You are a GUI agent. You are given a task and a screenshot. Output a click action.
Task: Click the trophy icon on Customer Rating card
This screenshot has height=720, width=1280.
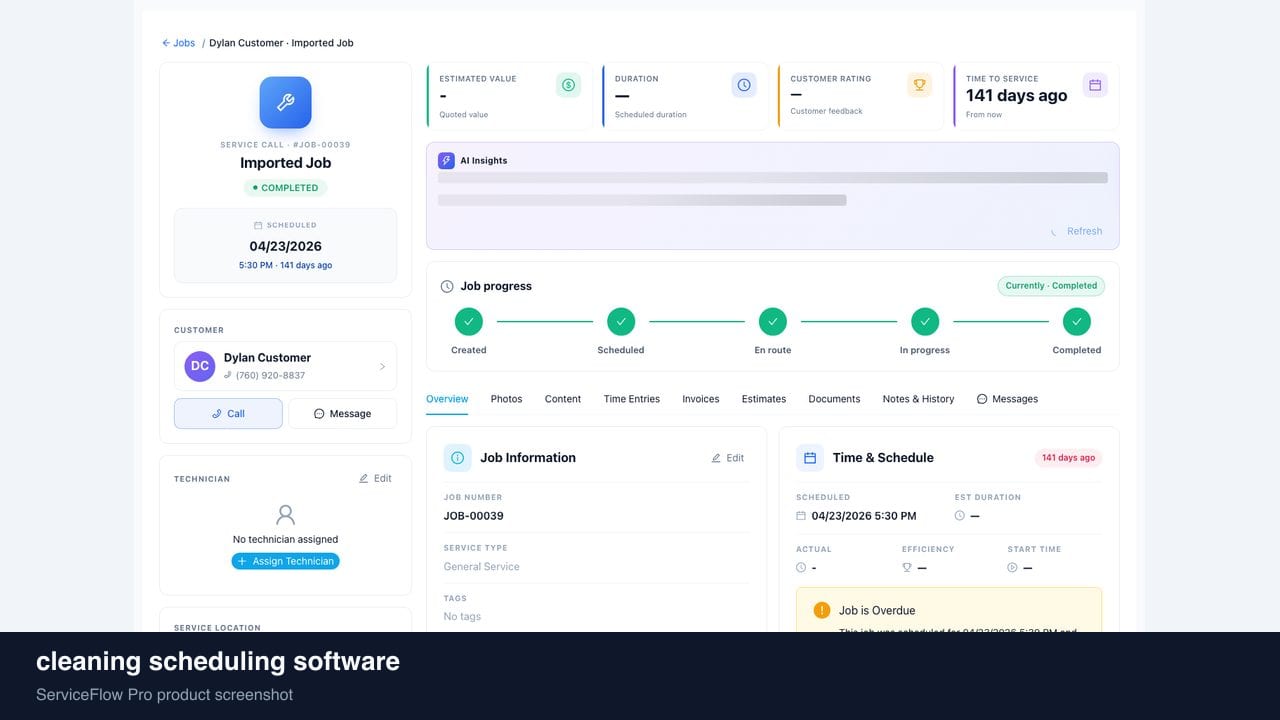[919, 85]
